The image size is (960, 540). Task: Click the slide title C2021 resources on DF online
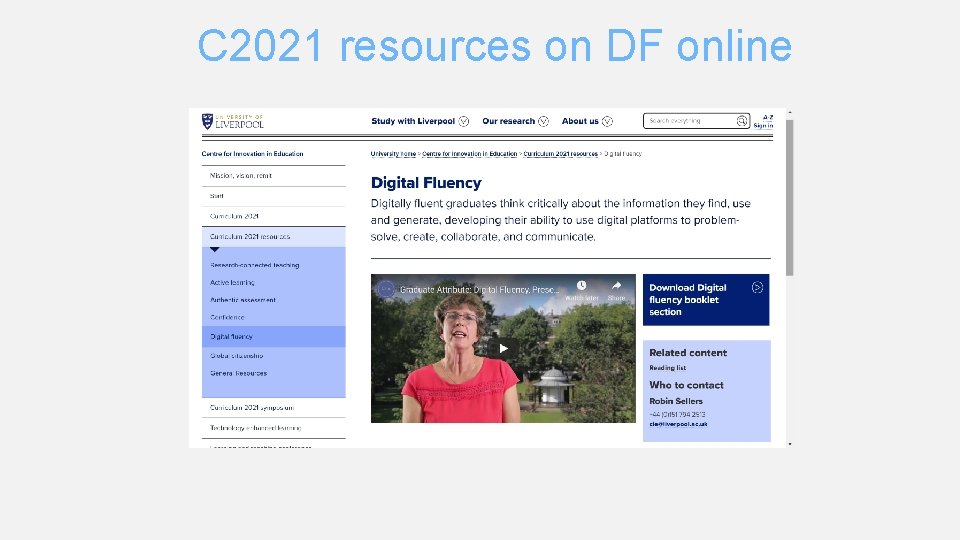pos(495,45)
